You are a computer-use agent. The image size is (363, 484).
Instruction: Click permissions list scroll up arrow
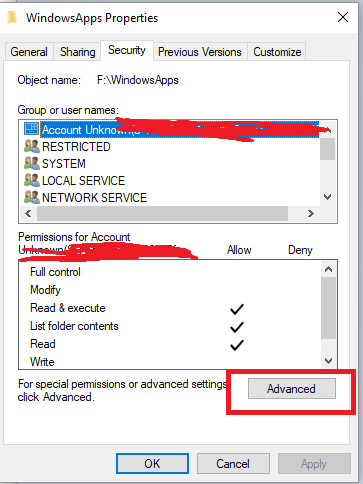328,269
